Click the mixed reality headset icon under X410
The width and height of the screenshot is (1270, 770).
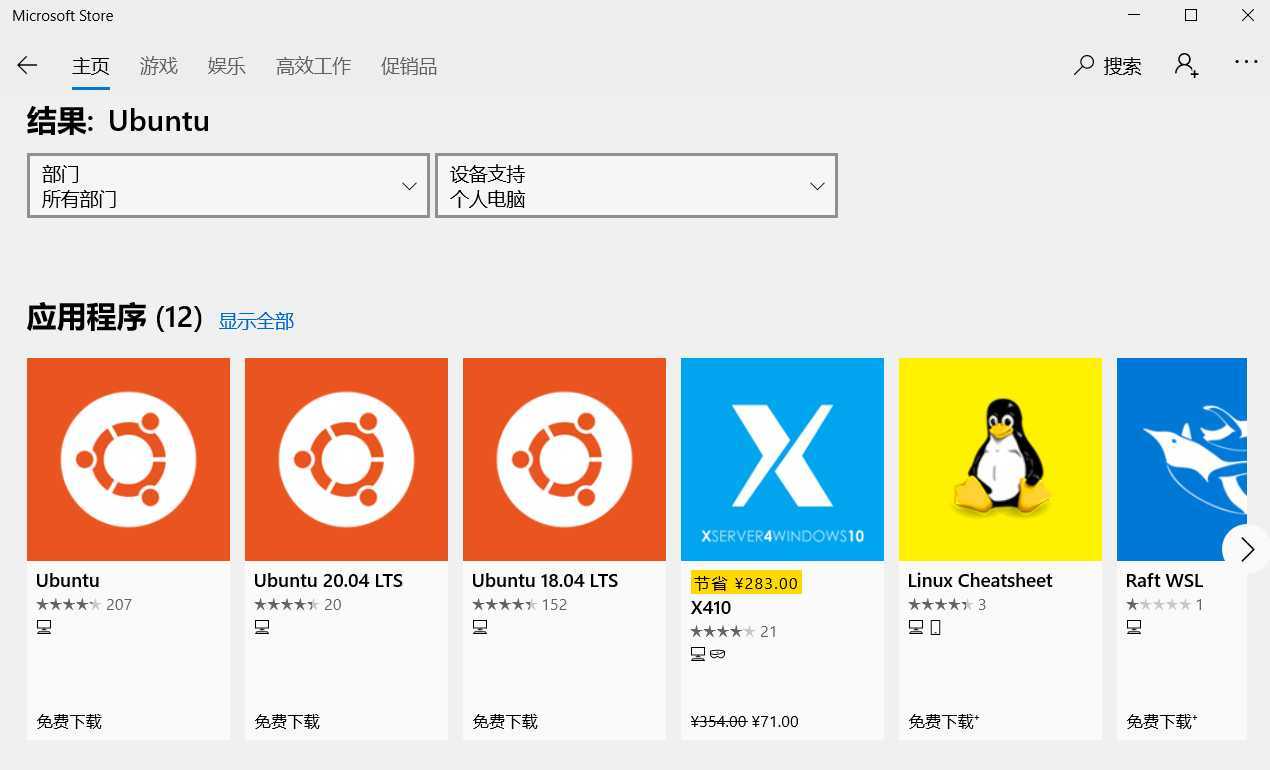tap(718, 654)
